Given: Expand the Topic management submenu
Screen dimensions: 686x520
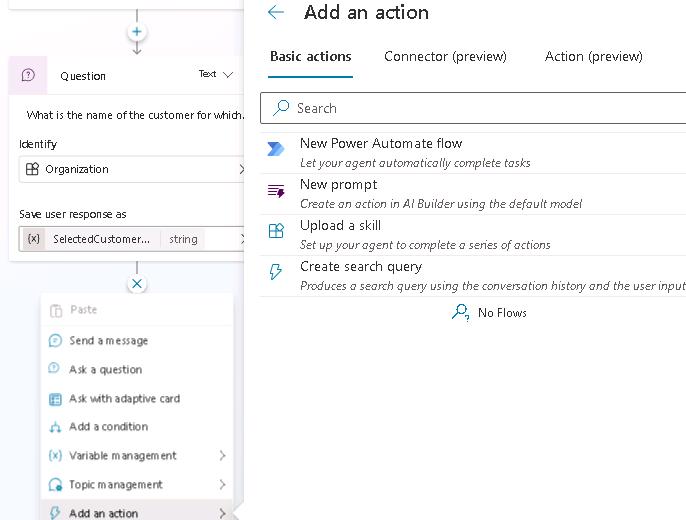Looking at the screenshot, I should point(222,485).
